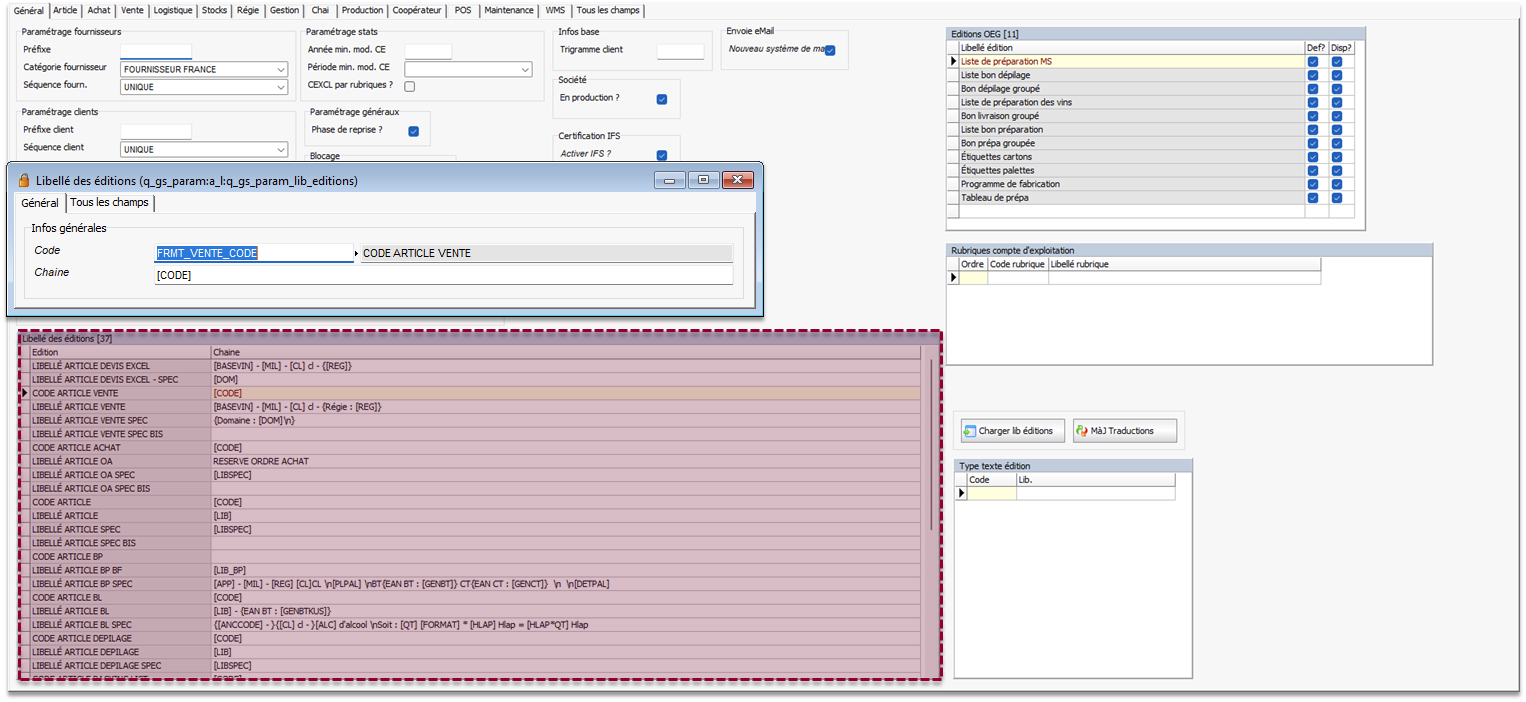
Task: Click the row pointer arrow in Type texte édition
Action: pyautogui.click(x=962, y=493)
